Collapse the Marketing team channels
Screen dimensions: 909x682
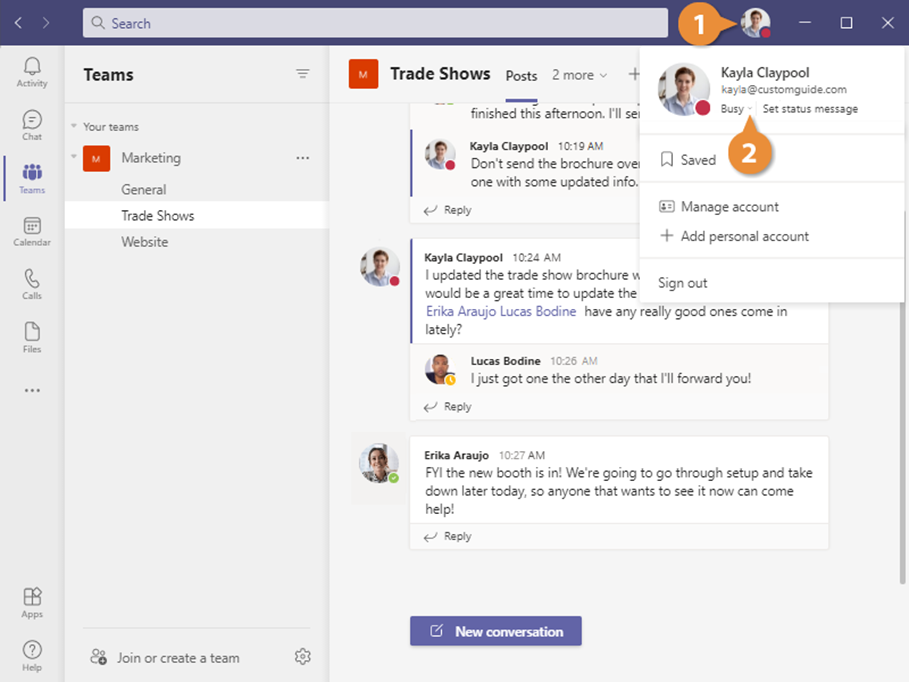tap(74, 156)
